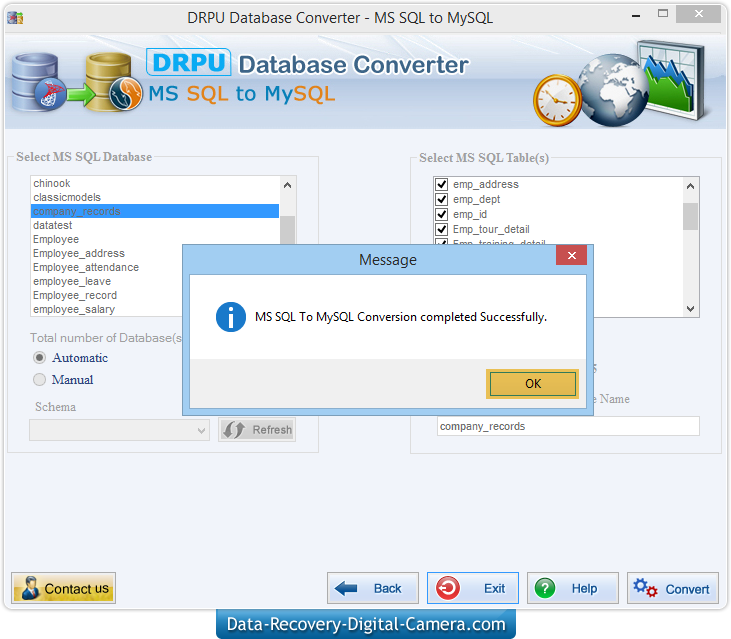Click the green question mark Help icon

(545, 588)
